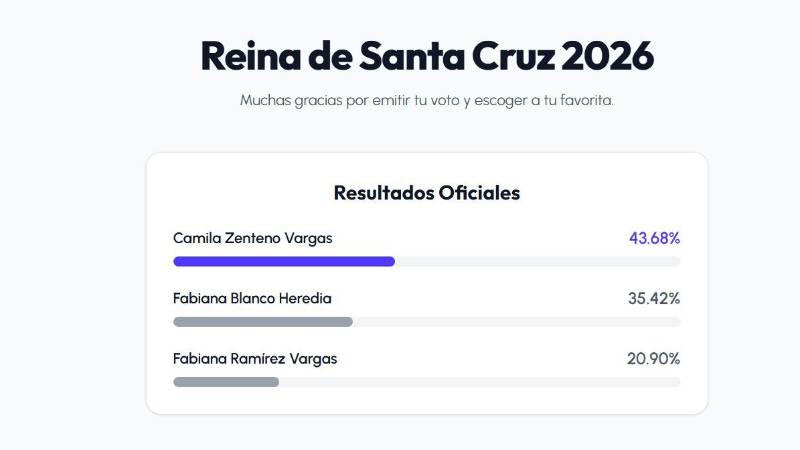Click the Resultados Oficiales heading

pyautogui.click(x=427, y=193)
